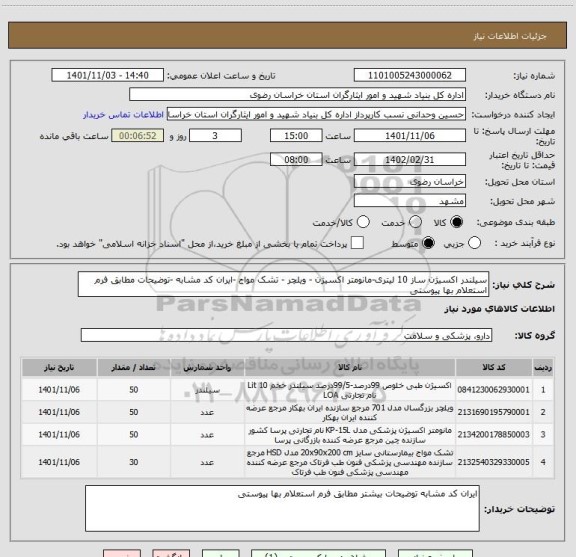Select the کالا radio button
The width and height of the screenshot is (576, 557).
tap(457, 222)
